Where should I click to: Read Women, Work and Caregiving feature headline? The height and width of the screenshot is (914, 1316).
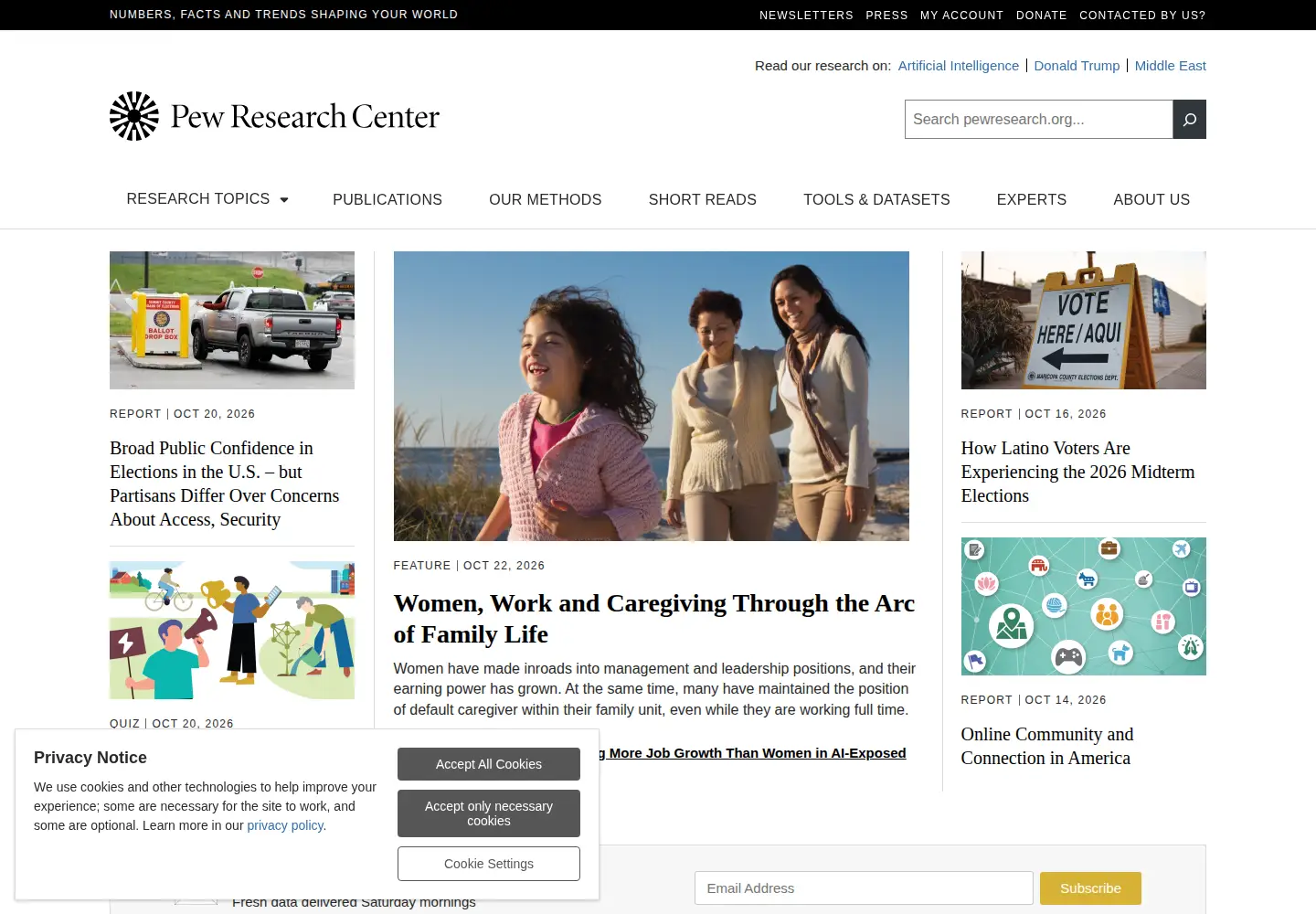pyautogui.click(x=654, y=619)
